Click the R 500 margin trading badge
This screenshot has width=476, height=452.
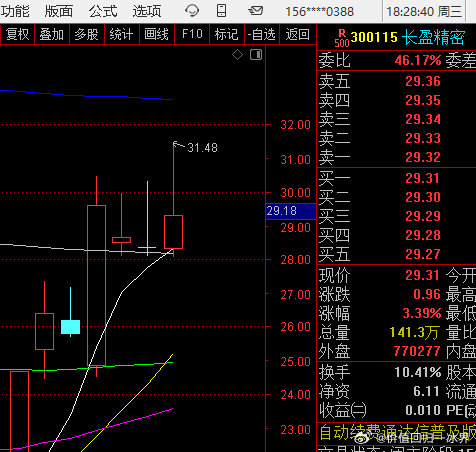(x=342, y=38)
